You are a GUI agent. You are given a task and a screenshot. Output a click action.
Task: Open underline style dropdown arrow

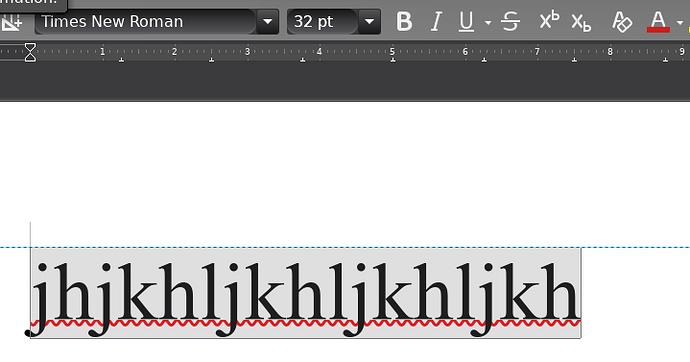488,22
